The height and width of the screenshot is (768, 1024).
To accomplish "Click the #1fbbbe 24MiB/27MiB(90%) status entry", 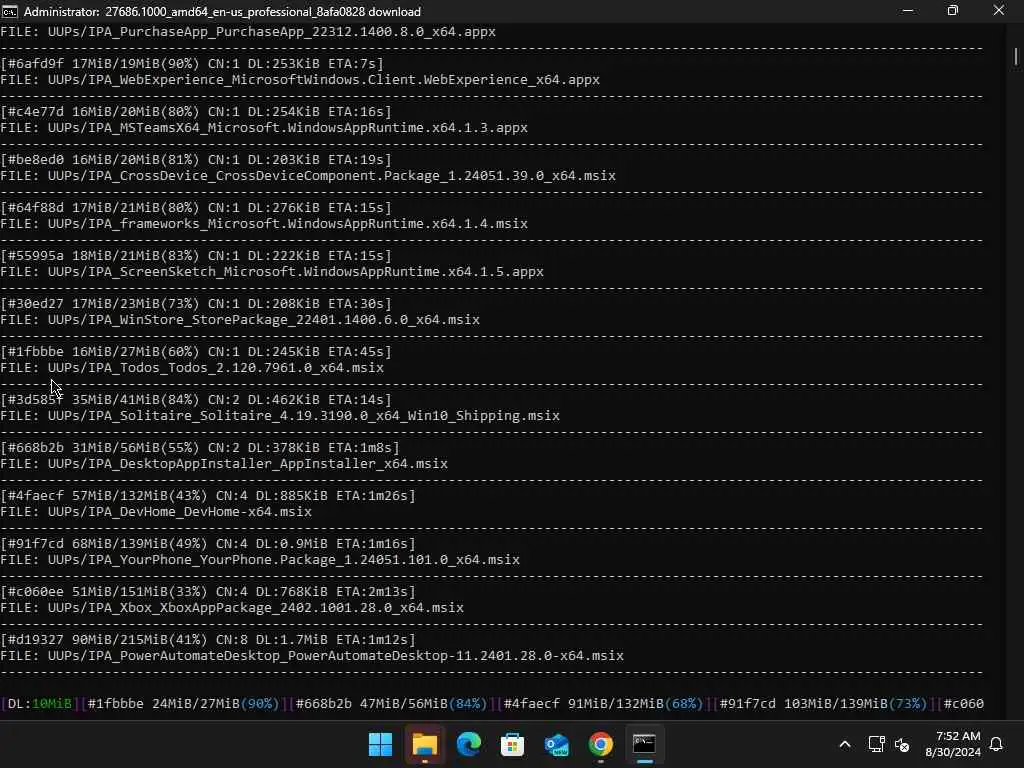I will coord(183,703).
